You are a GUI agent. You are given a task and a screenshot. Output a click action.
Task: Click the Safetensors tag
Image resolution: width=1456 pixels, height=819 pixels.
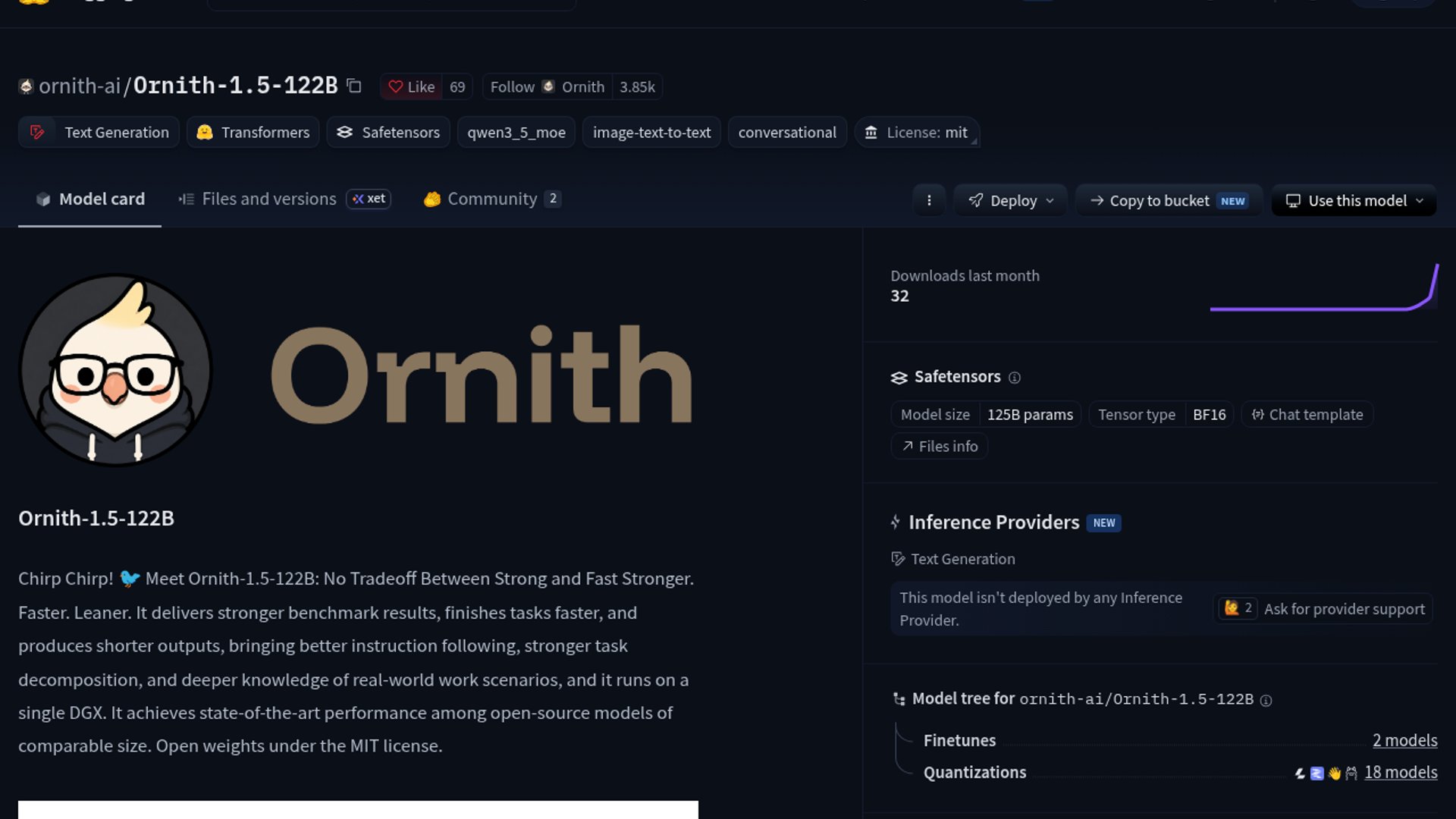point(388,132)
